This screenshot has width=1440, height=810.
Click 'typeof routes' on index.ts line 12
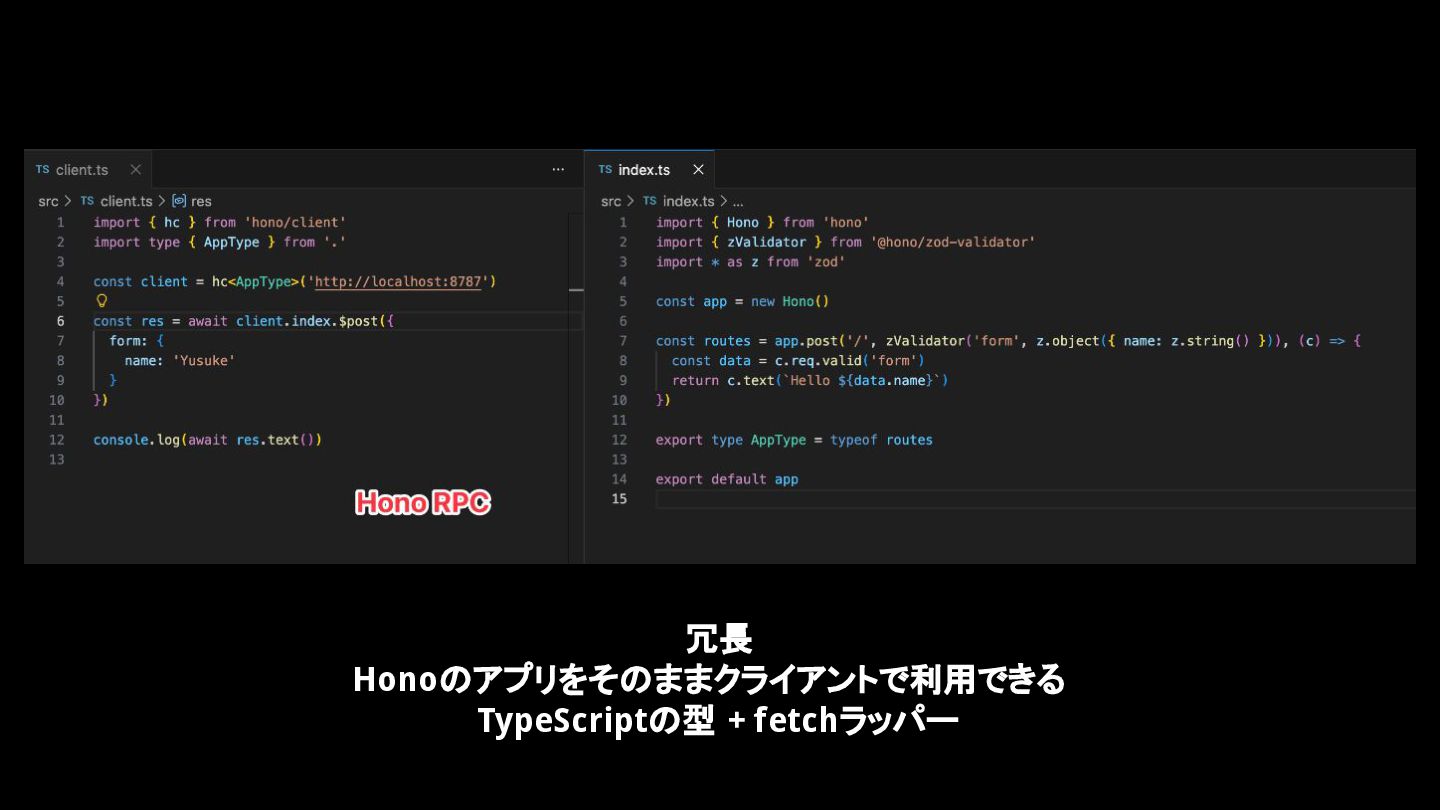click(x=881, y=440)
